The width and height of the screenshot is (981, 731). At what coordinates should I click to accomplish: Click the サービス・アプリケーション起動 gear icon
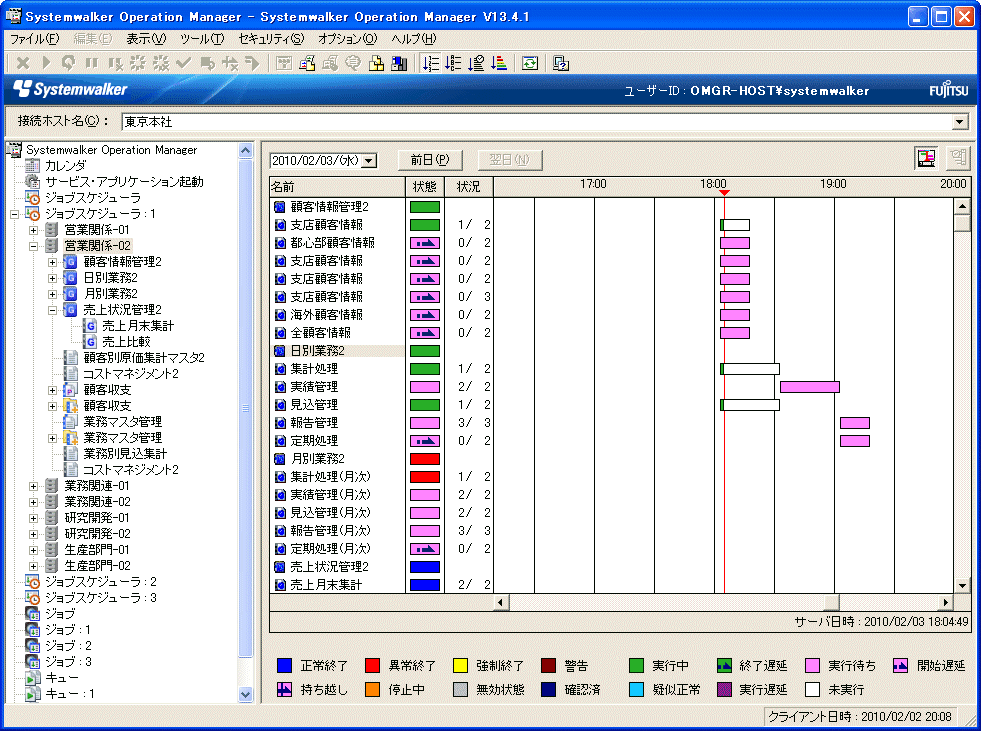click(33, 181)
